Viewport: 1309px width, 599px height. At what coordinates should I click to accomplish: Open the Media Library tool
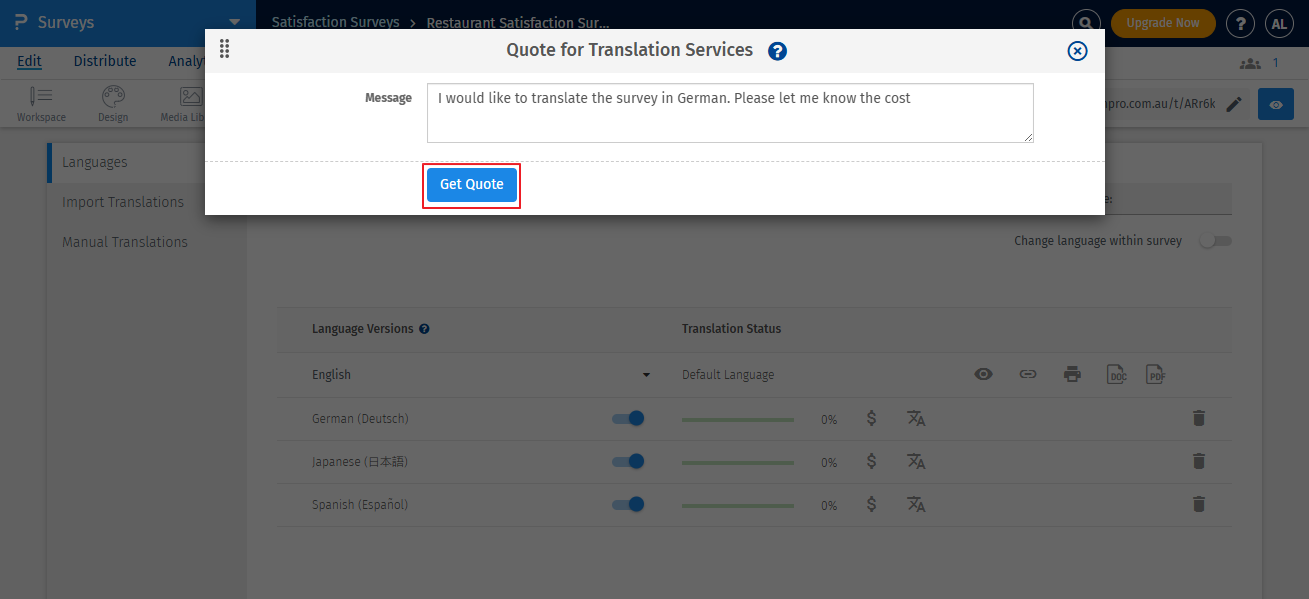click(x=182, y=104)
